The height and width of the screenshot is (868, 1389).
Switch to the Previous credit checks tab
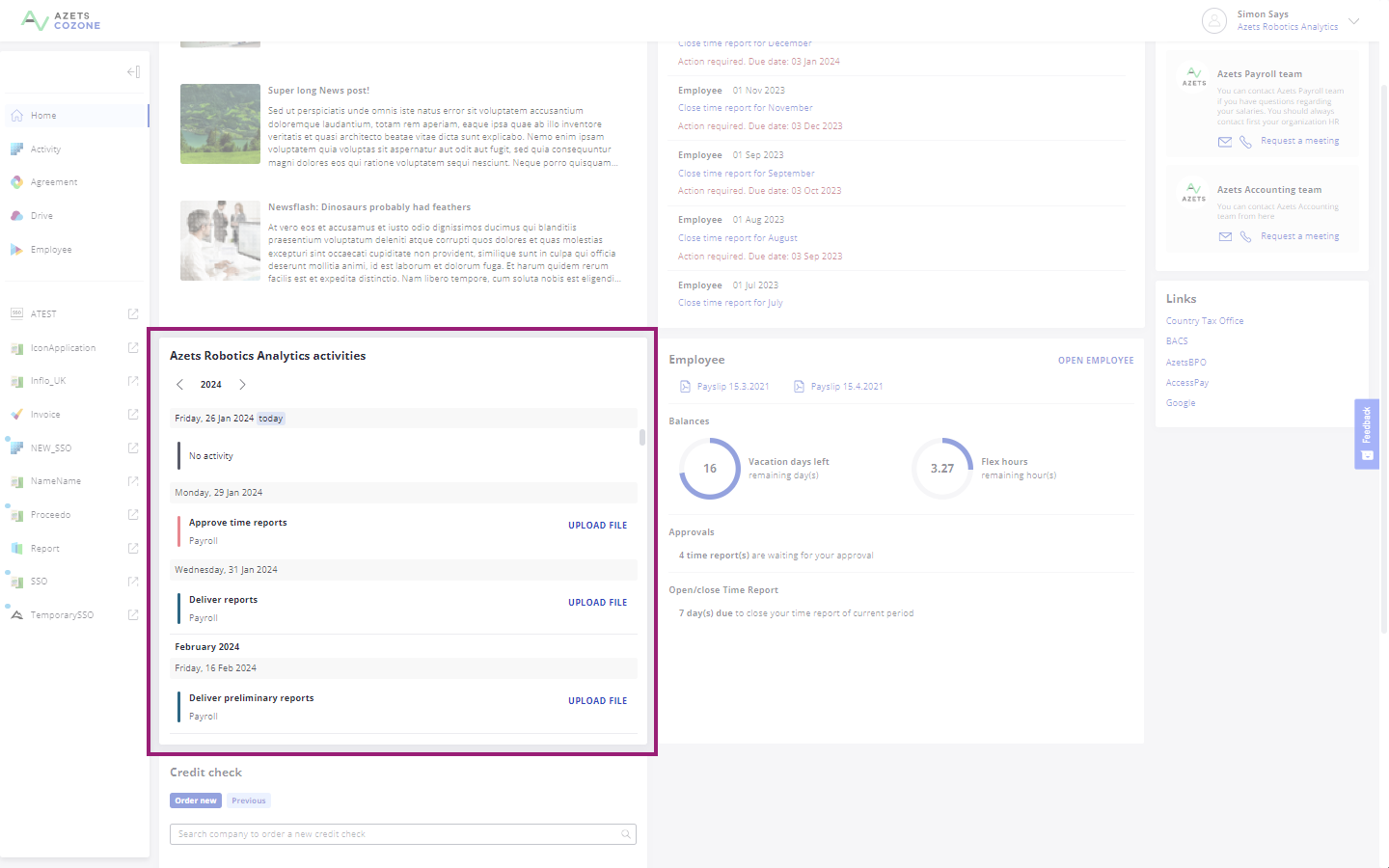248,800
